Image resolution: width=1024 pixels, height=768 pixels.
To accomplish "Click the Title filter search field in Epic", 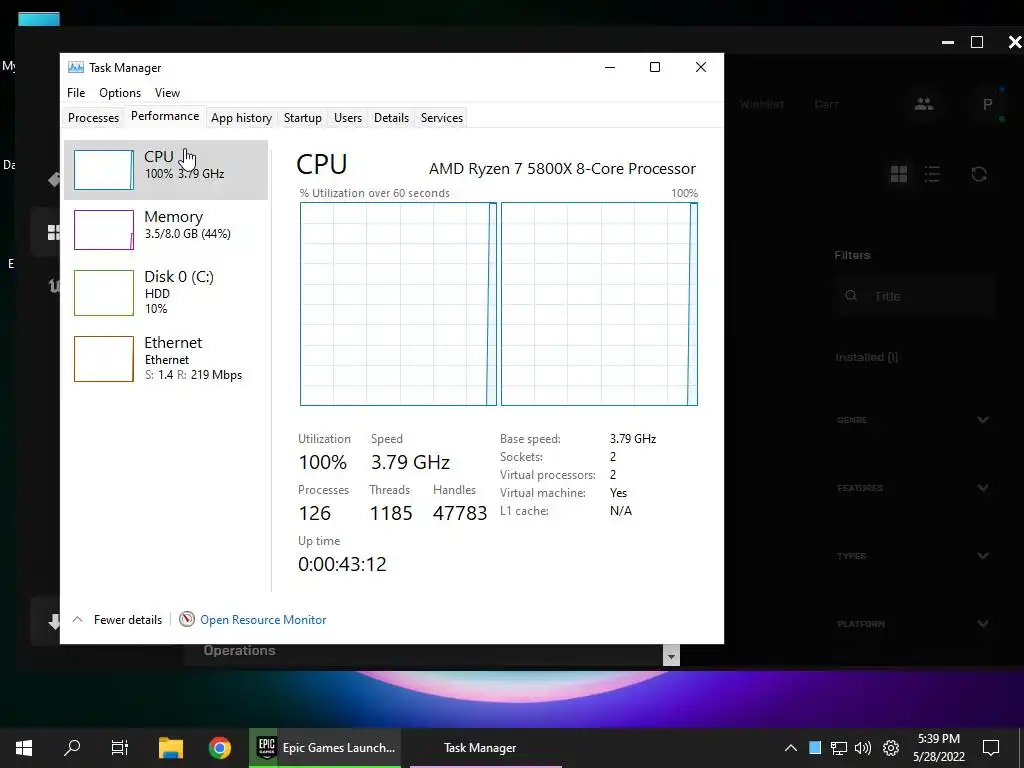I will coord(914,296).
